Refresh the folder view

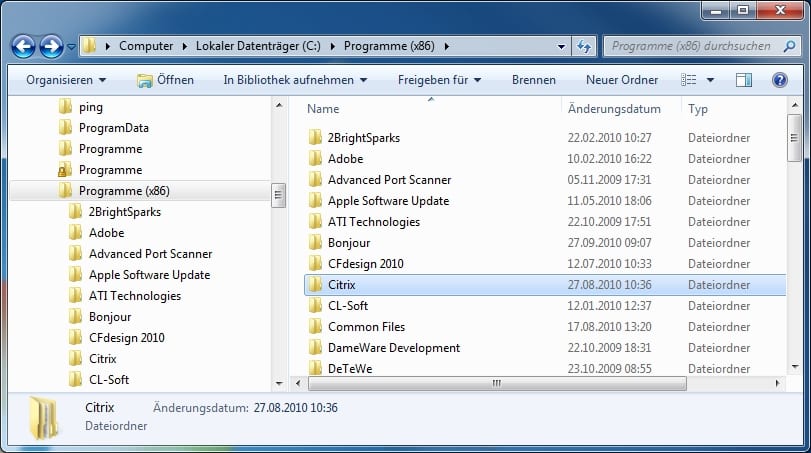584,47
